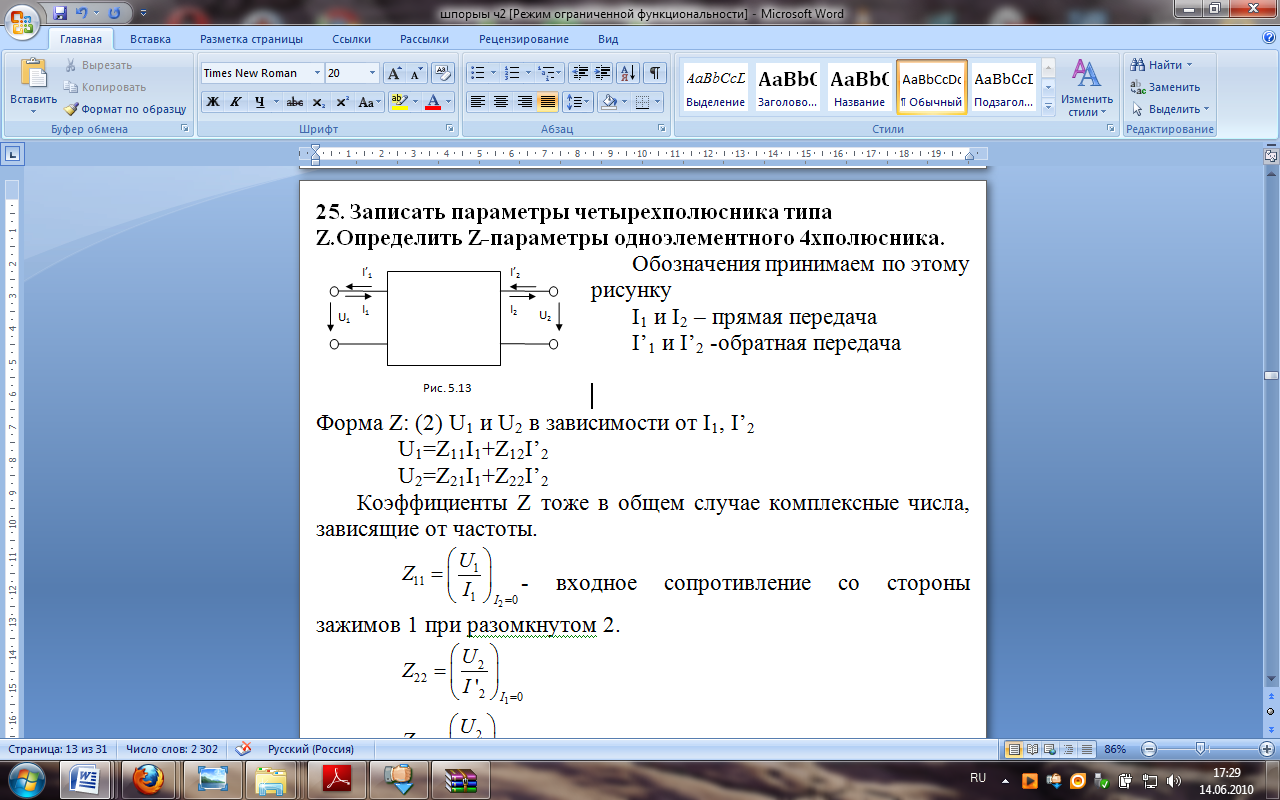Image resolution: width=1280 pixels, height=800 pixels.
Task: Open the Paragraph (Абзац) dialog launcher
Action: 662,129
